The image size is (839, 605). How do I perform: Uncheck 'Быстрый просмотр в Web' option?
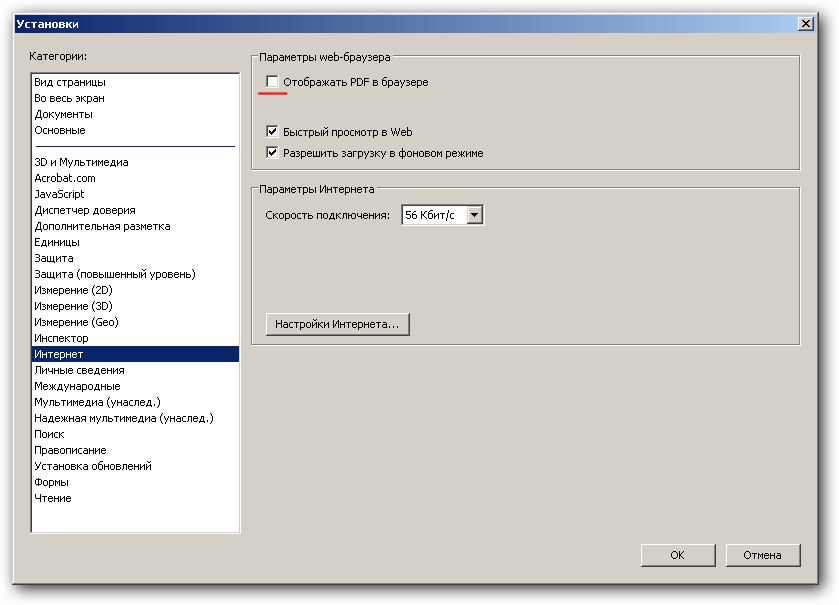click(272, 132)
